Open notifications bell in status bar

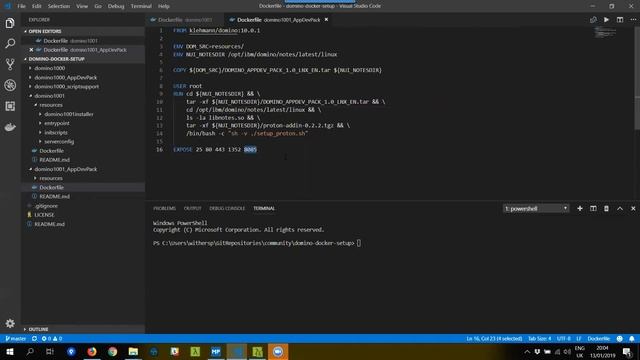pyautogui.click(x=632, y=338)
